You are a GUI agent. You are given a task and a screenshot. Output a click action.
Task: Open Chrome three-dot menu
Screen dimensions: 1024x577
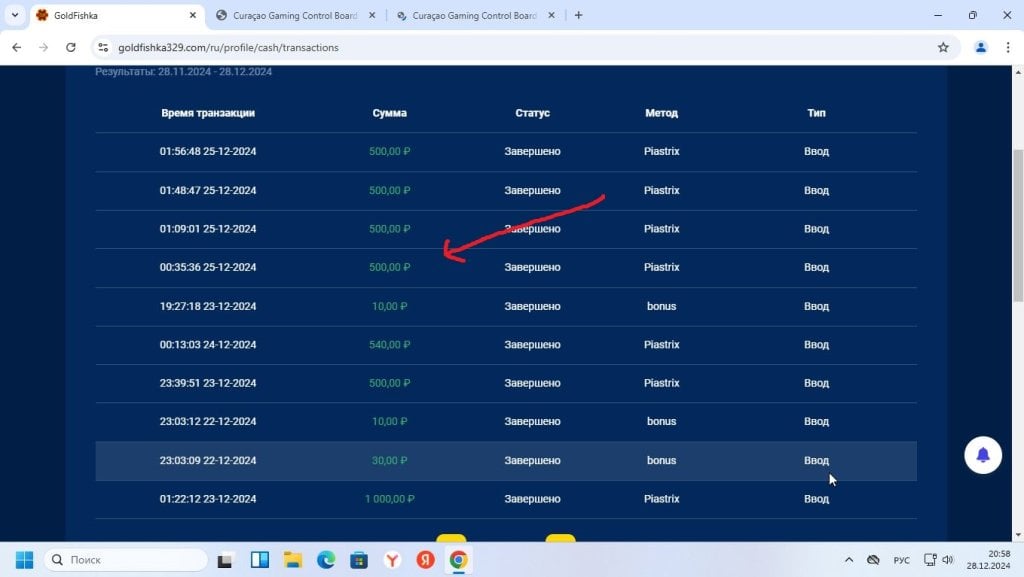1008,47
